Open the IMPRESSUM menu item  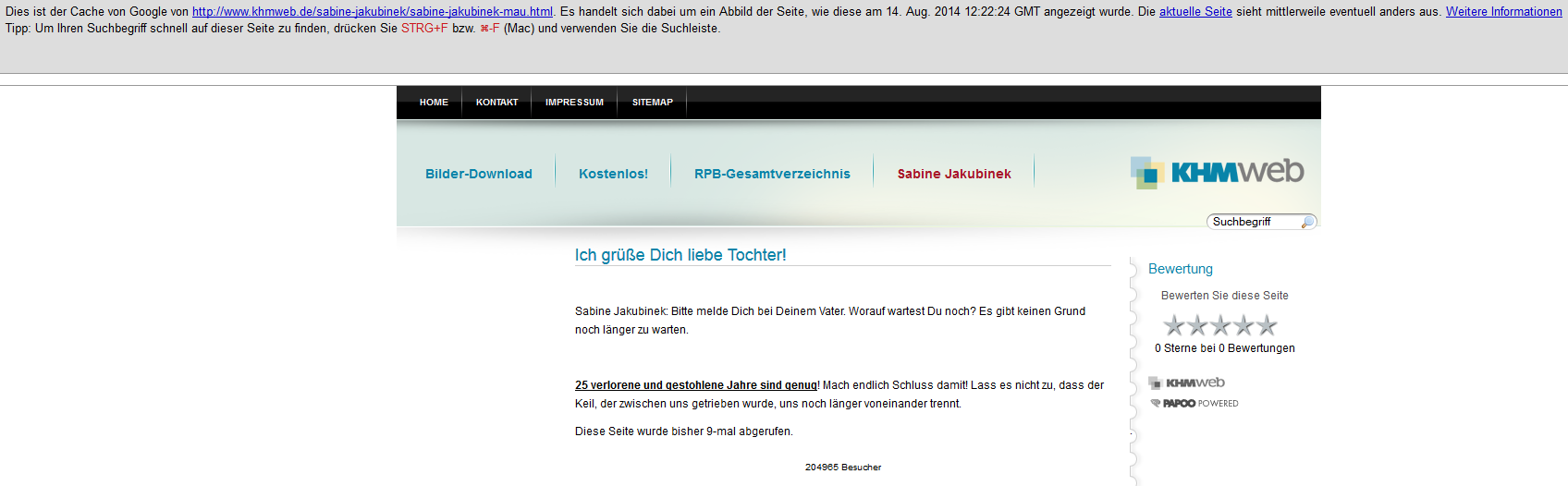point(574,103)
